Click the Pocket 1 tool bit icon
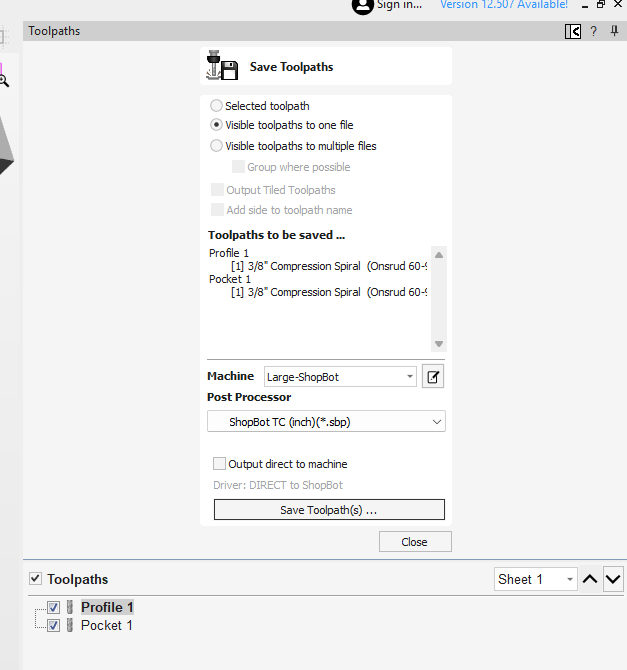The width and height of the screenshot is (627, 670). (x=70, y=625)
